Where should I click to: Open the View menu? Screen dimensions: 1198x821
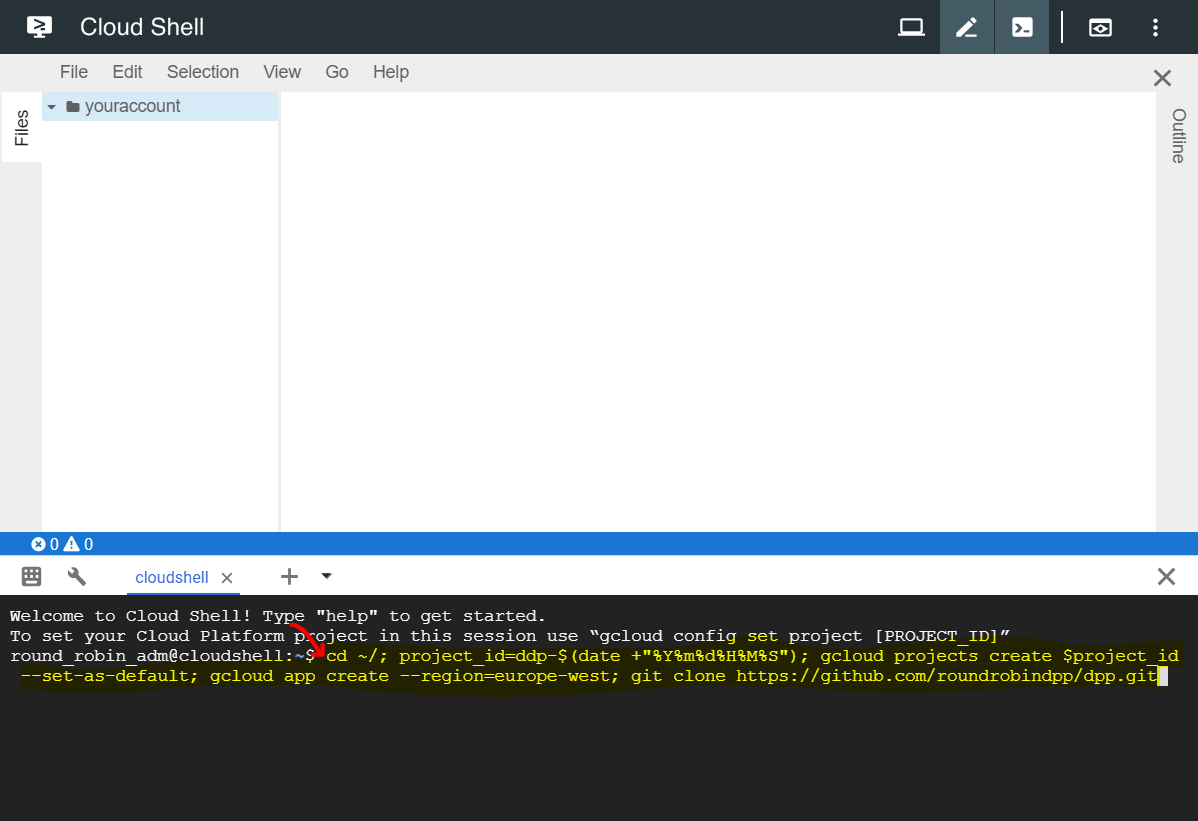coord(282,72)
